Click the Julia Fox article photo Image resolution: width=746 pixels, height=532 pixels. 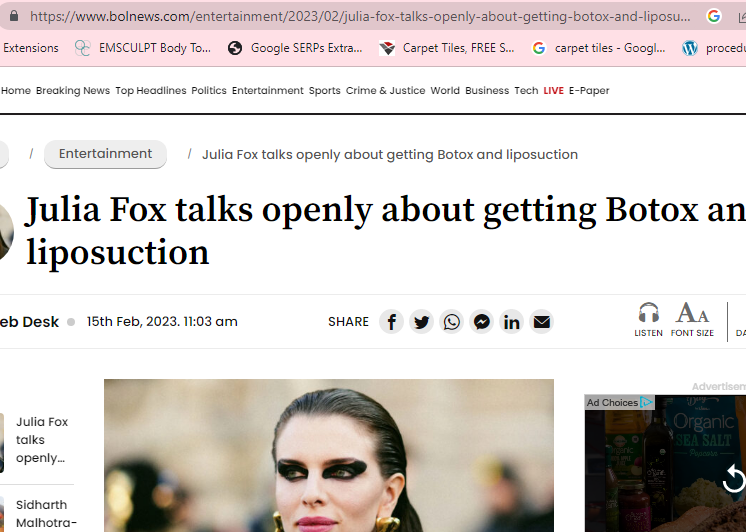point(329,455)
